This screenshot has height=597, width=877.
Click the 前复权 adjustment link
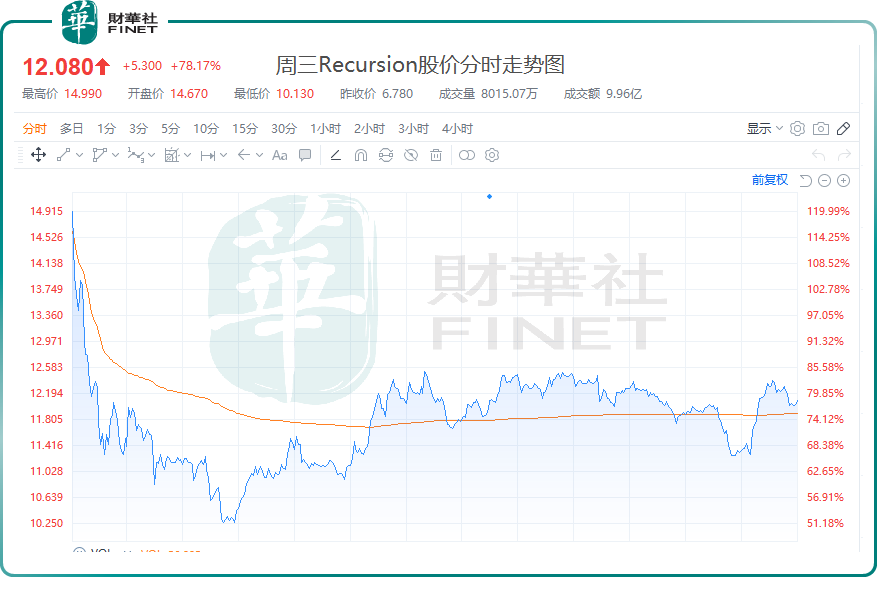click(x=770, y=180)
